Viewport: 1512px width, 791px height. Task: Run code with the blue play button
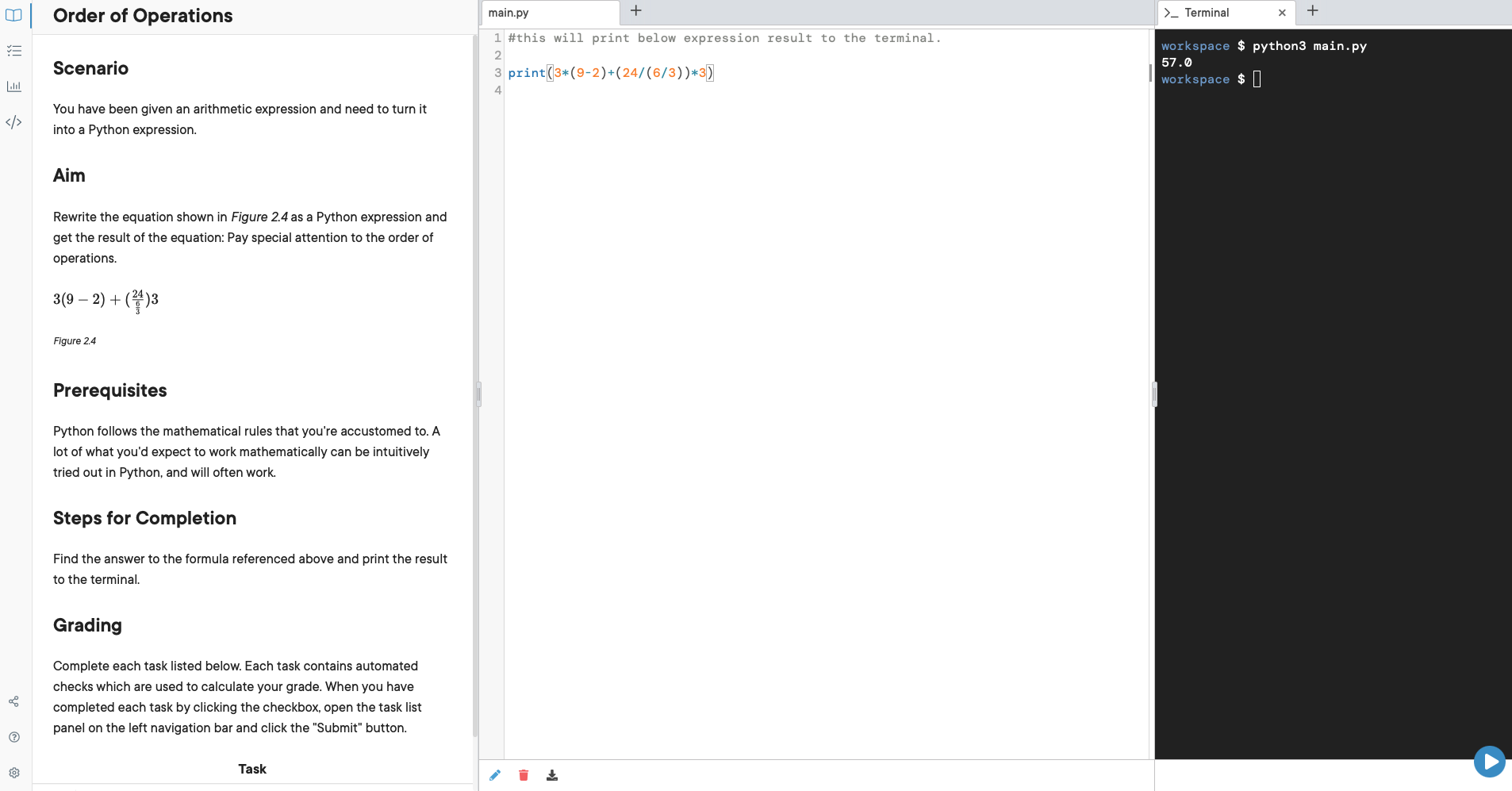pyautogui.click(x=1489, y=762)
